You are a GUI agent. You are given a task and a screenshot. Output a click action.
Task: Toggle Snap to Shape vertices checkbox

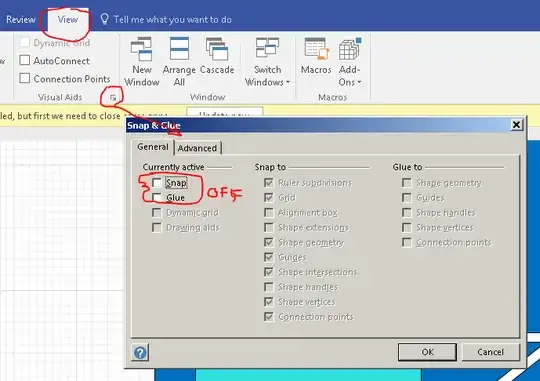click(269, 302)
